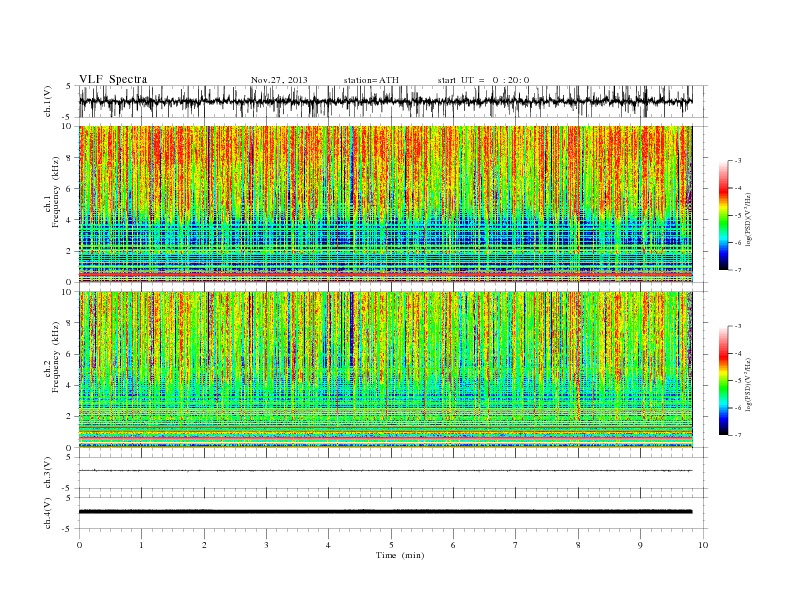792x612 pixels.
Task: Click the "2" kHz tick of ch.2 spectrogram
Action: [70, 416]
